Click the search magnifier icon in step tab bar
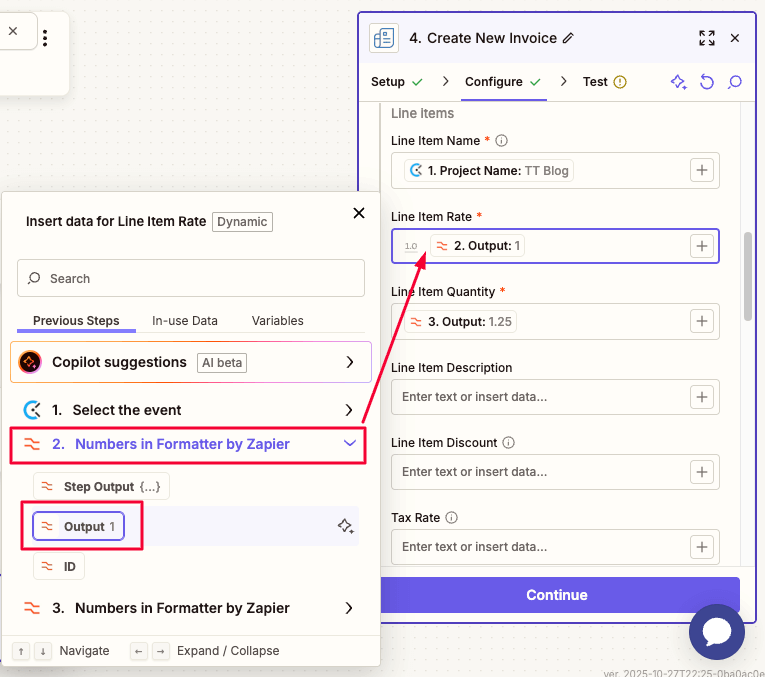The height and width of the screenshot is (677, 765). click(x=735, y=81)
